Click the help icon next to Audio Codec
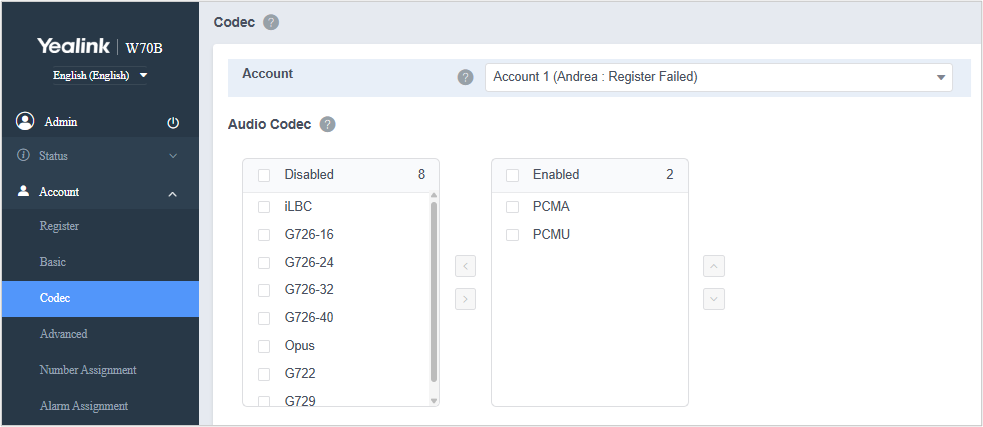983x427 pixels. (327, 125)
